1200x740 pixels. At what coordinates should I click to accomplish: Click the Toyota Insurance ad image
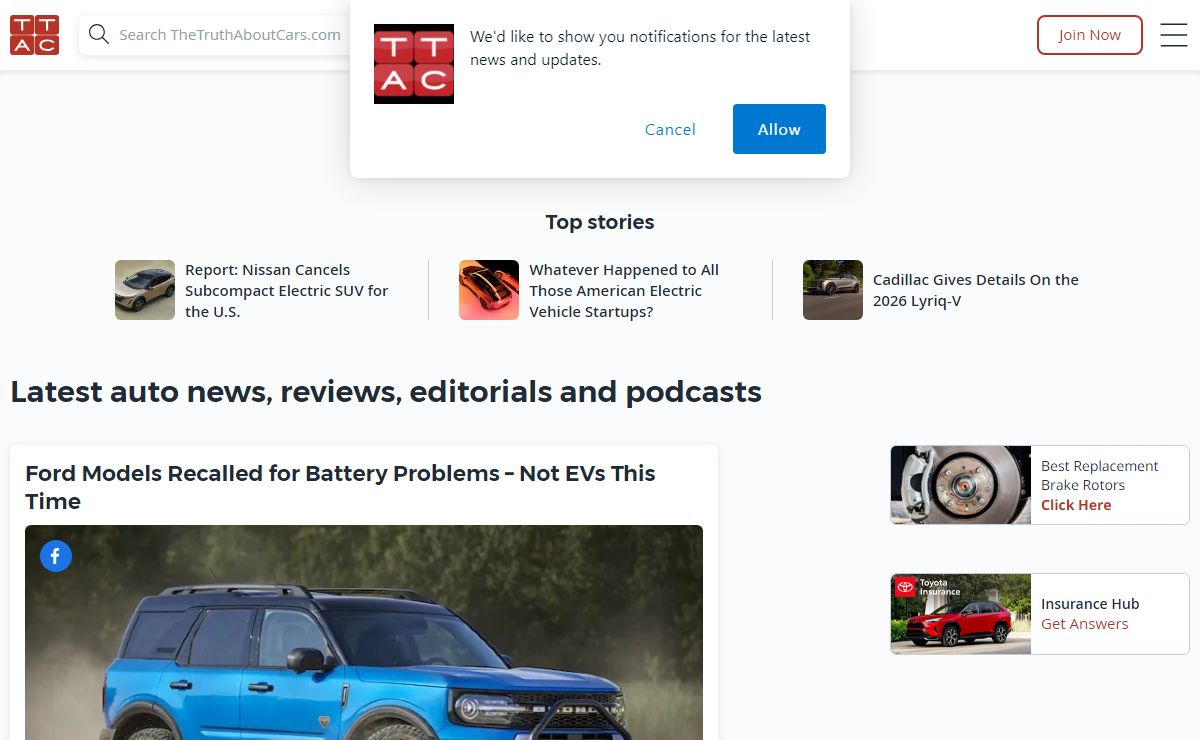(961, 614)
